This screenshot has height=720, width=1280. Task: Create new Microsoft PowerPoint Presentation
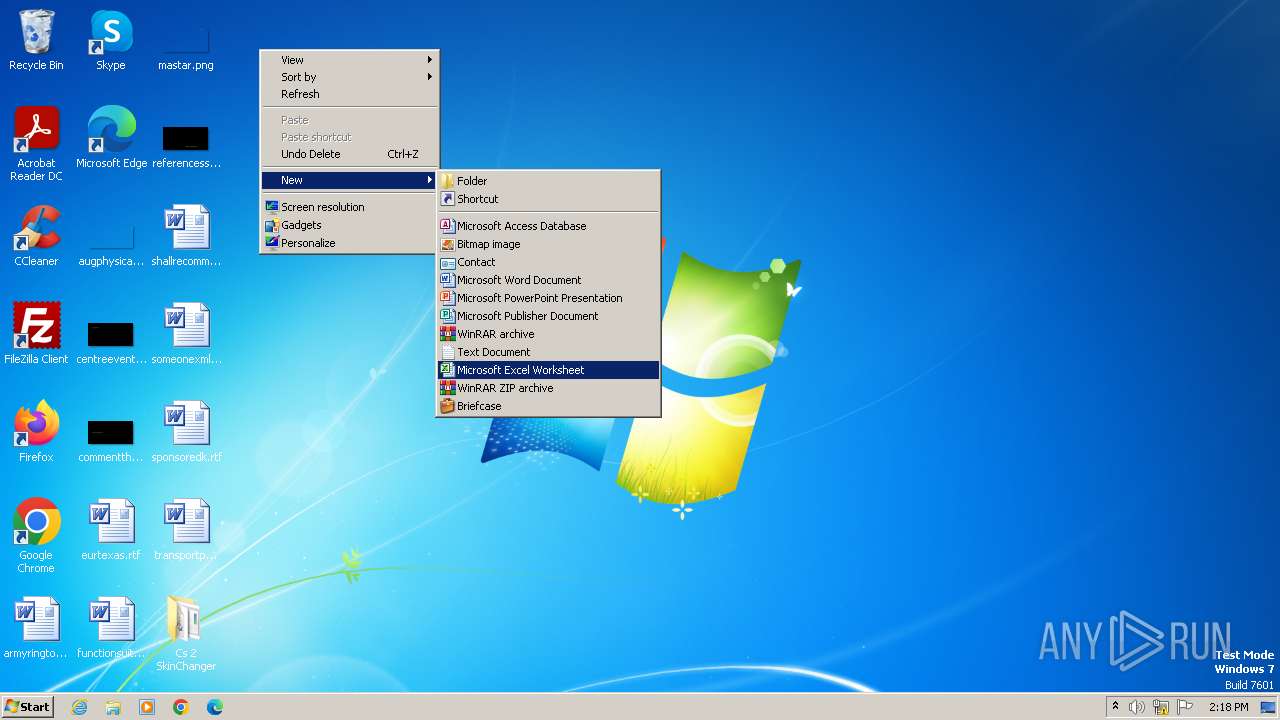pyautogui.click(x=548, y=298)
